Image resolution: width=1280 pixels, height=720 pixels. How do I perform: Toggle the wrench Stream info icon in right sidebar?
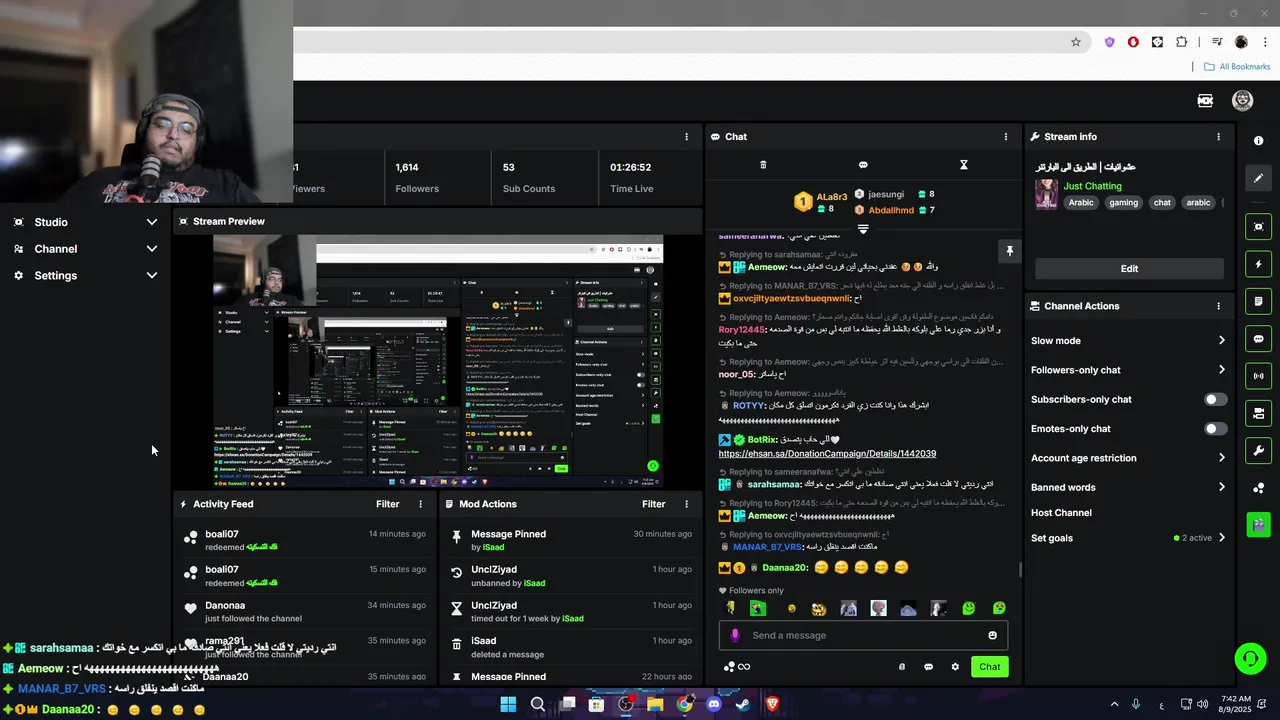(x=1259, y=450)
